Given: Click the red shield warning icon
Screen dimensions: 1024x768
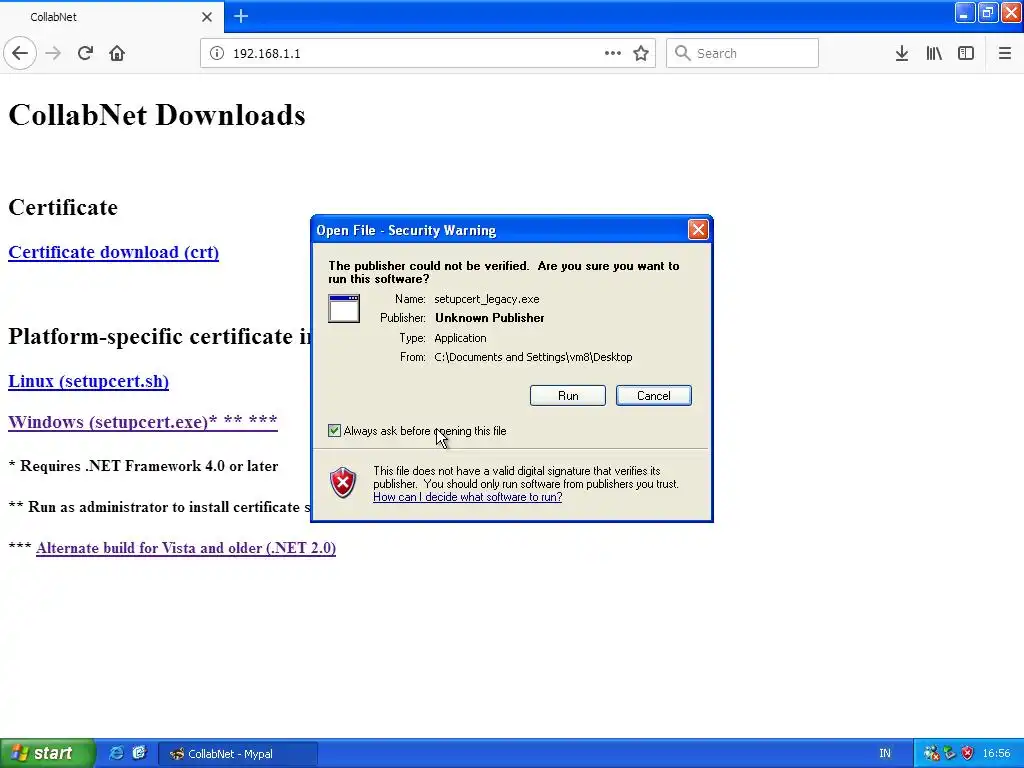Looking at the screenshot, I should click(343, 483).
